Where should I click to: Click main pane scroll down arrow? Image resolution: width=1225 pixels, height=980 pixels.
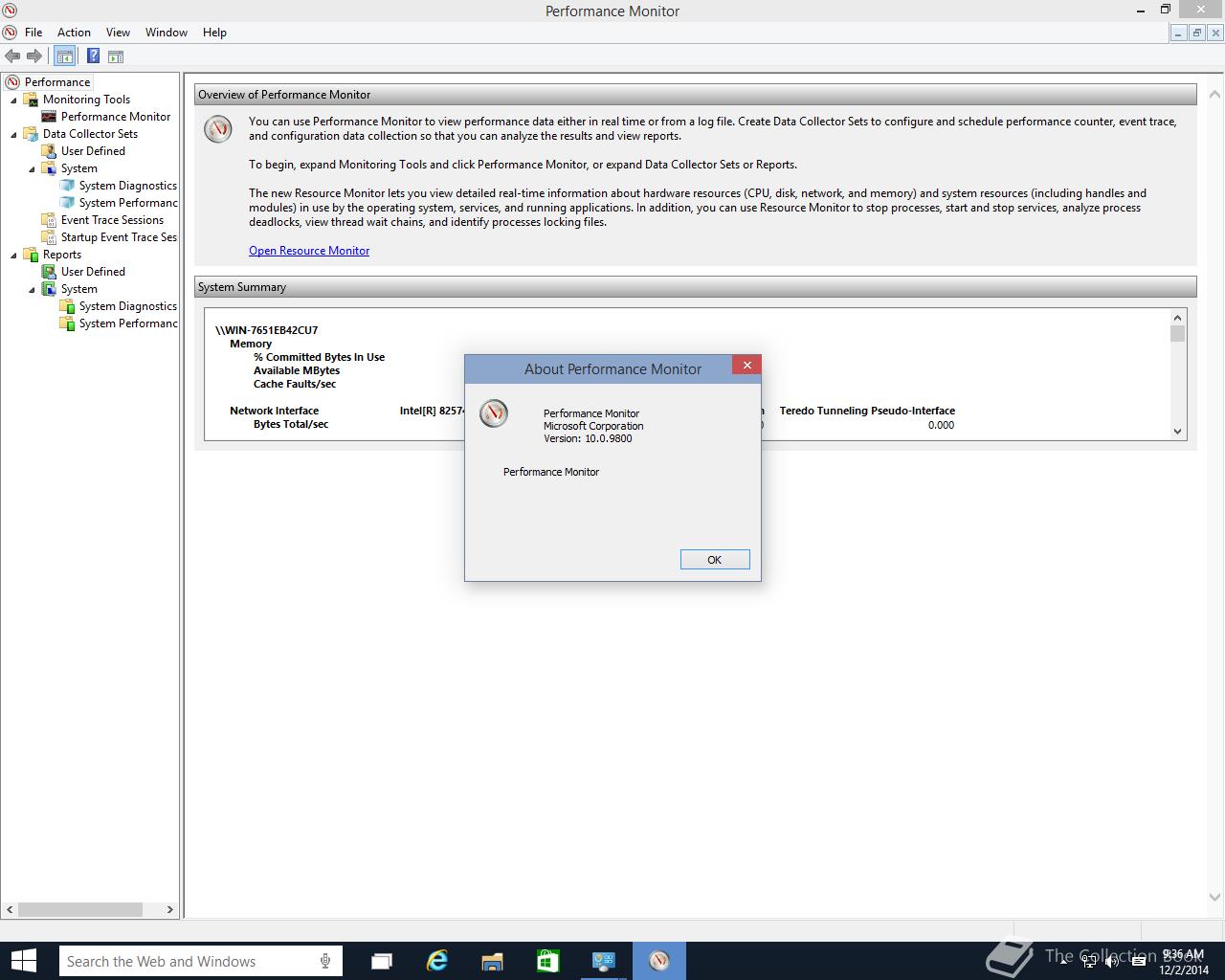pos(1215,898)
